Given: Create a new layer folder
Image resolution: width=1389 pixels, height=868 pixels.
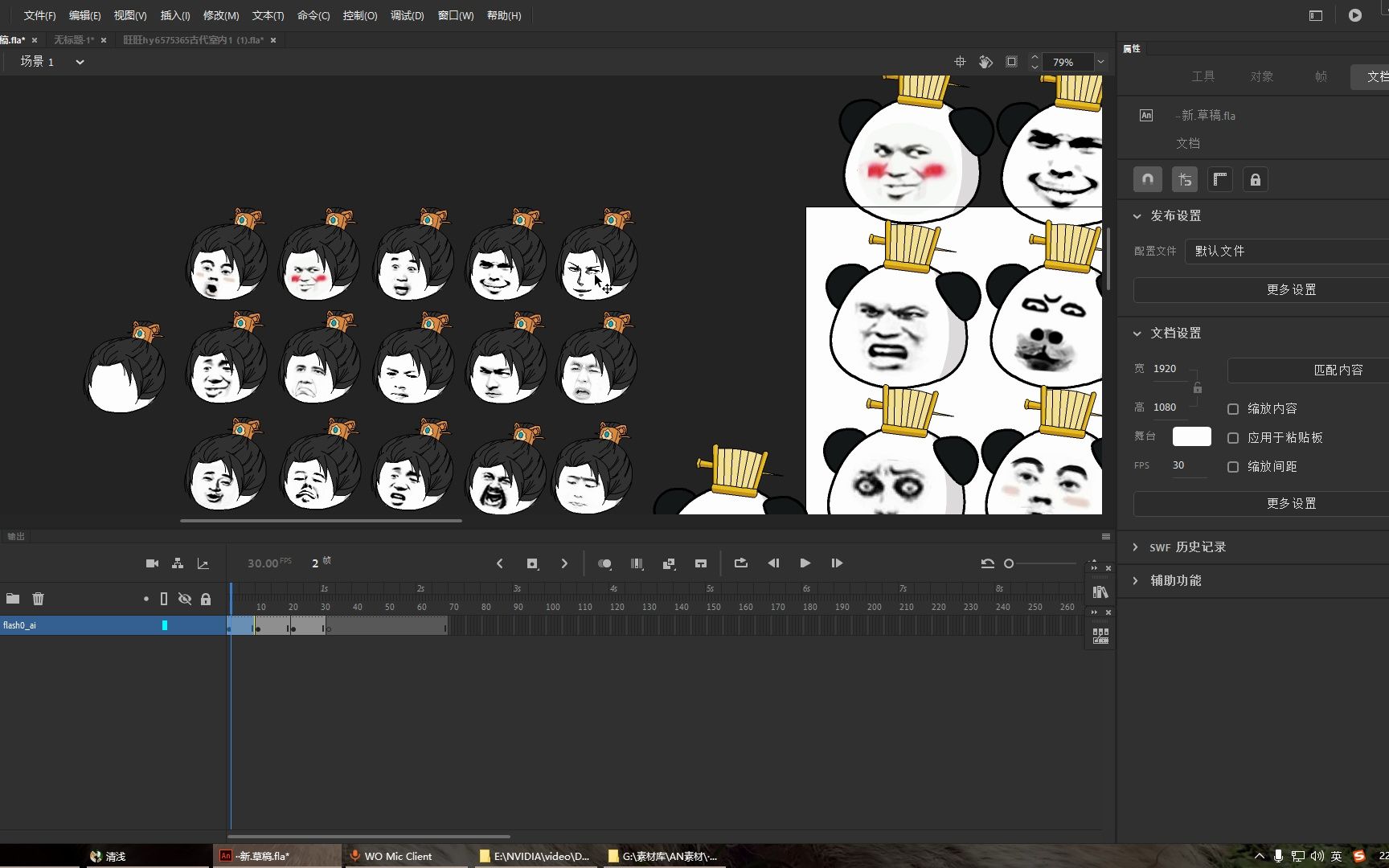Looking at the screenshot, I should (13, 599).
